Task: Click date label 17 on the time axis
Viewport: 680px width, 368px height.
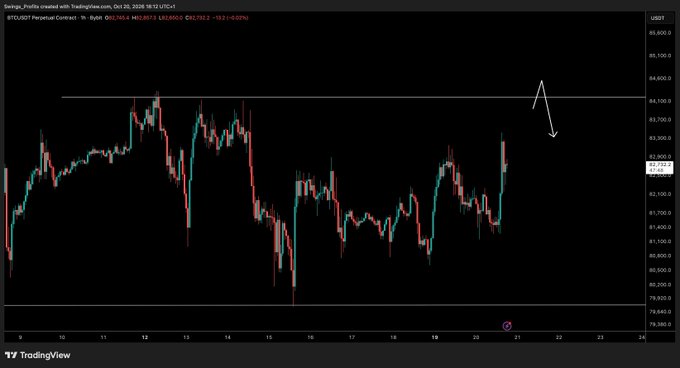Action: [x=352, y=337]
